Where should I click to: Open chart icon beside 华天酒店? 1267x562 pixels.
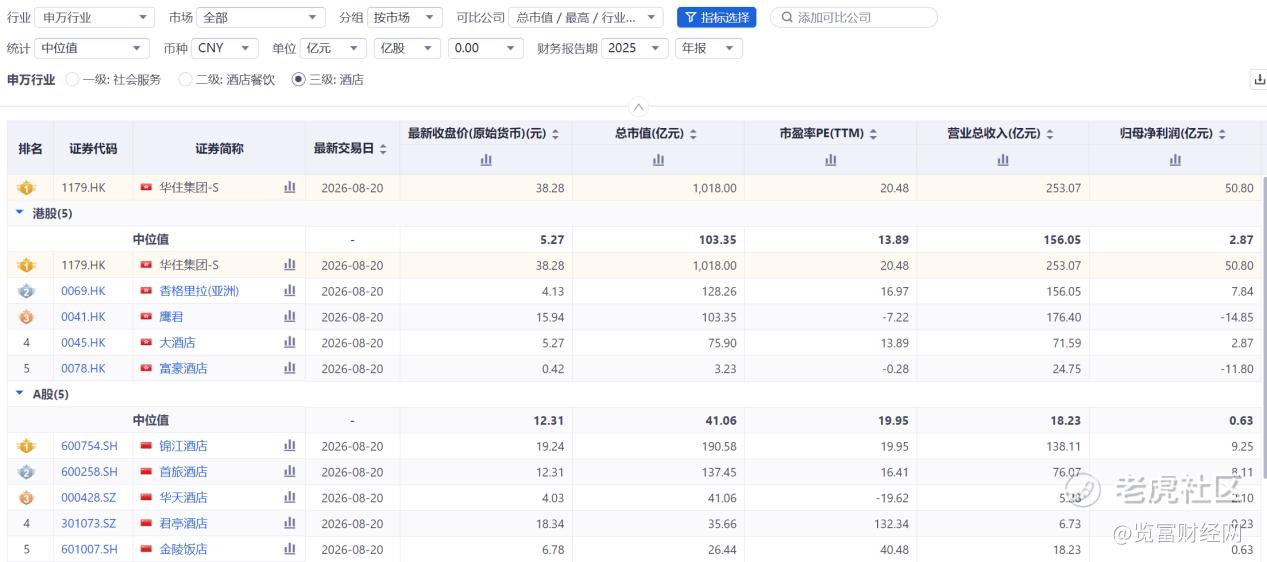[x=290, y=498]
